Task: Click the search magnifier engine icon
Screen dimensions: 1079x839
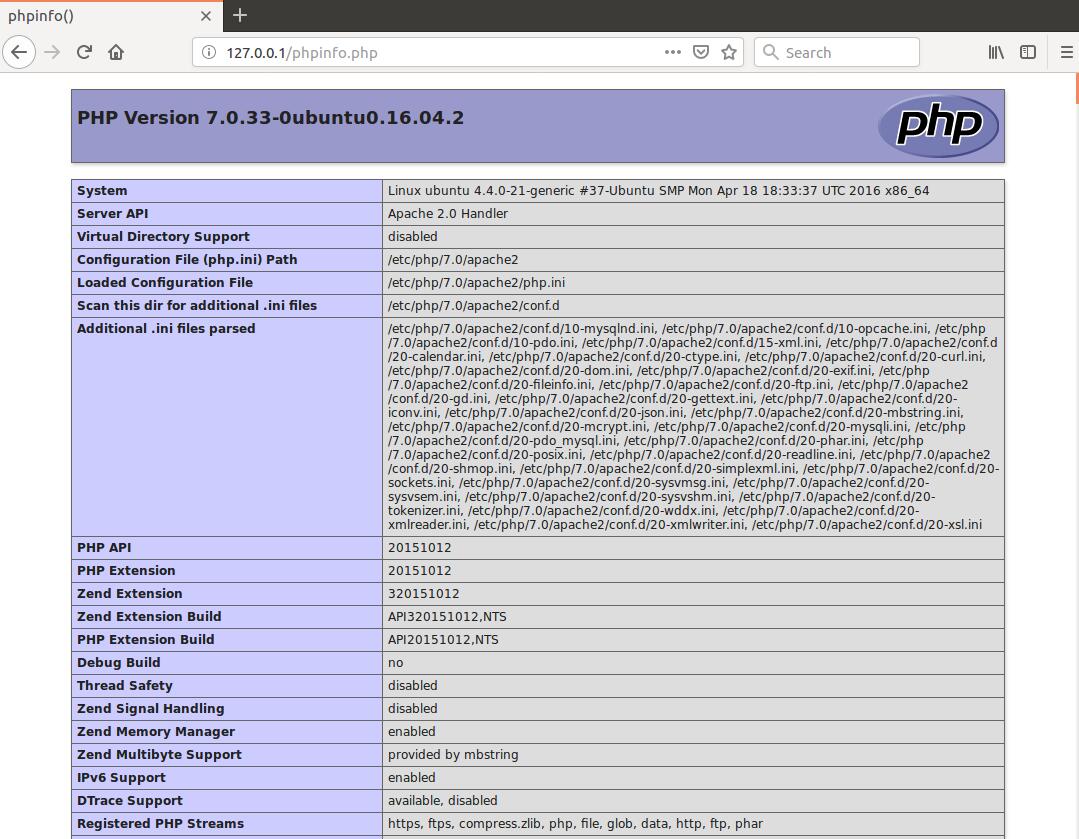Action: [770, 52]
